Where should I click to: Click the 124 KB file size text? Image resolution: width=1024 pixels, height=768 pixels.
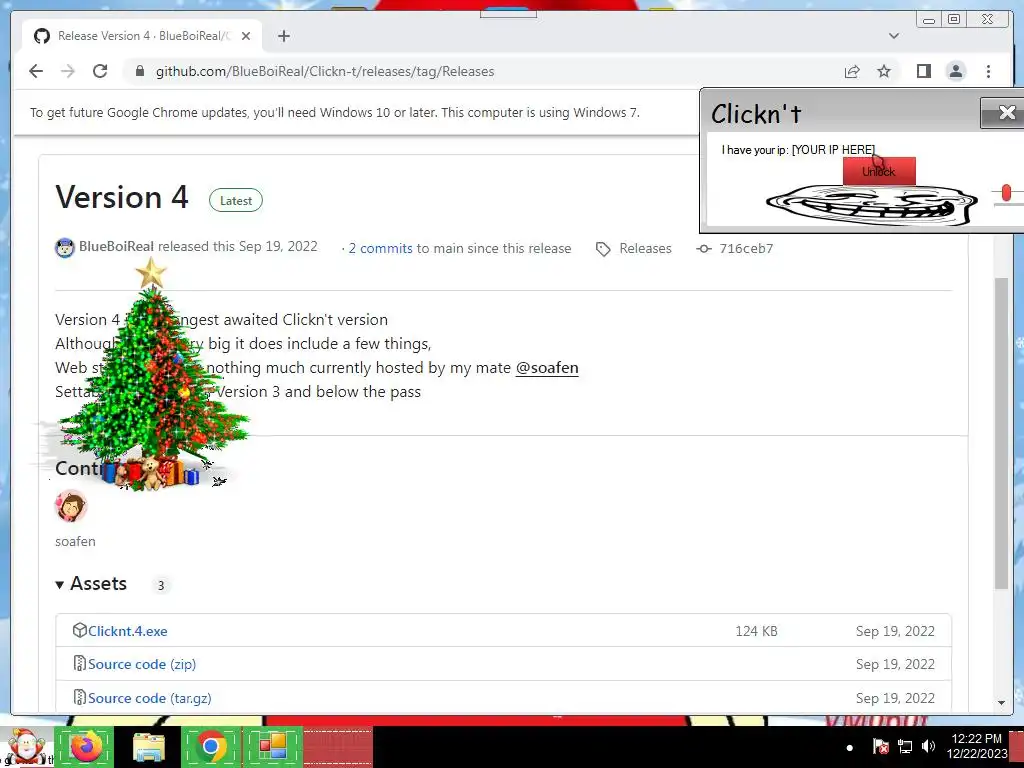(x=756, y=631)
